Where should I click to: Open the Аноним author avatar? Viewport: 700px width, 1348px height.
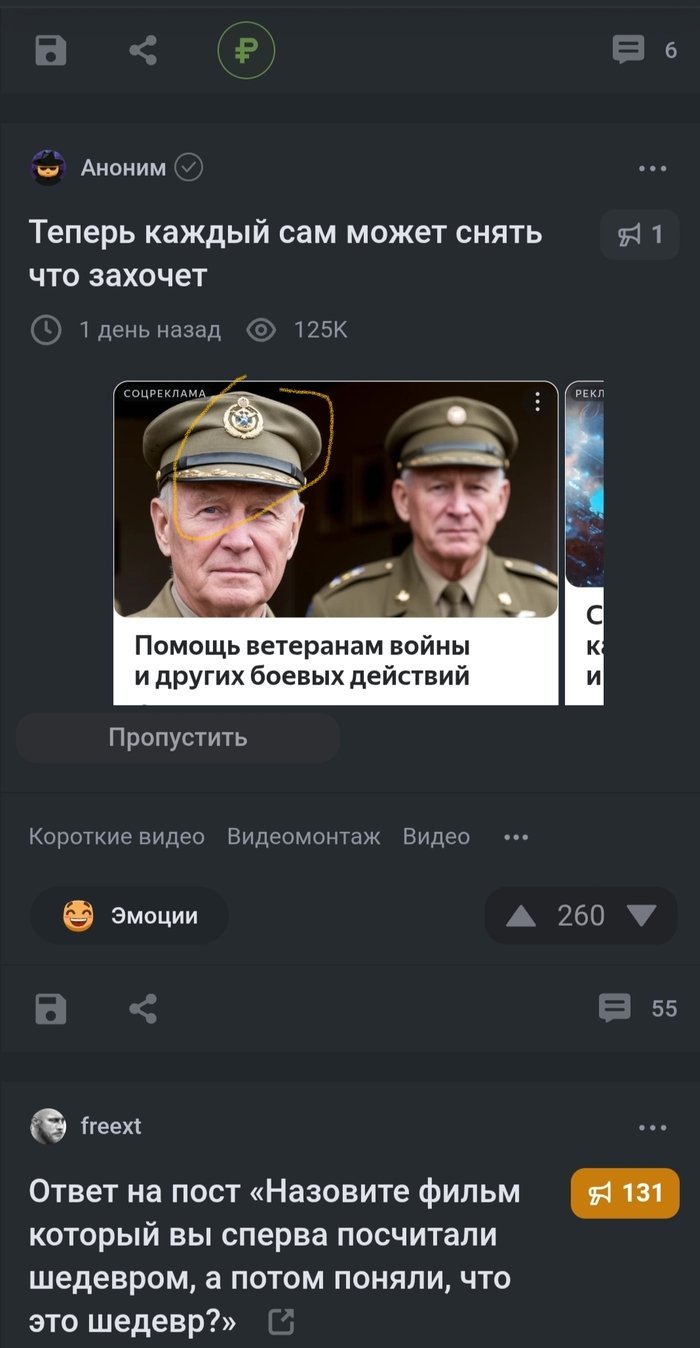point(49,168)
